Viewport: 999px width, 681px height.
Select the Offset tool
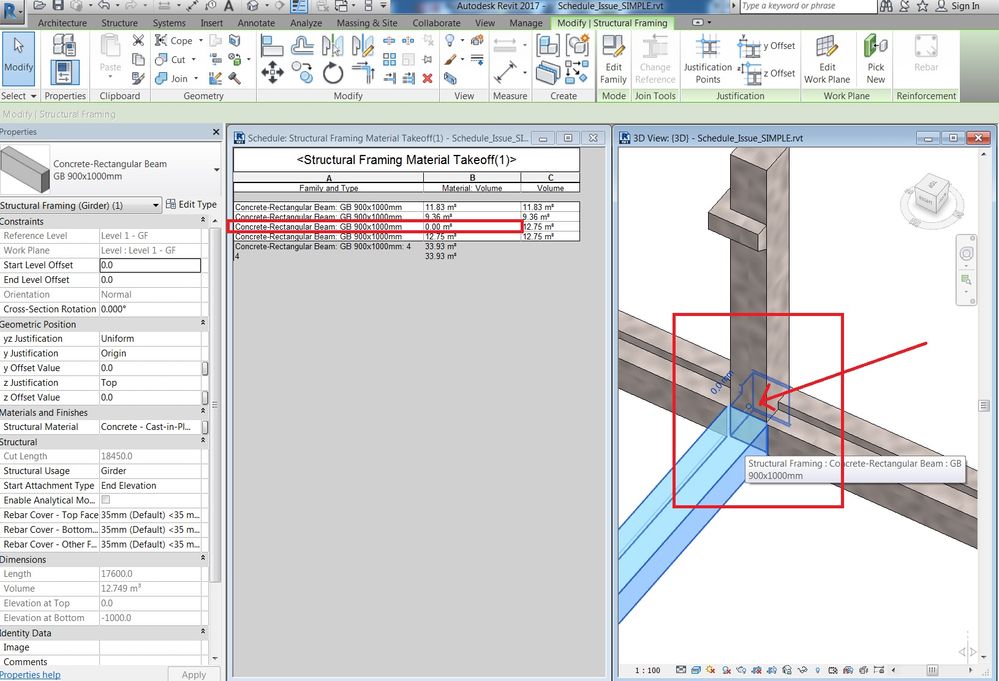[302, 46]
